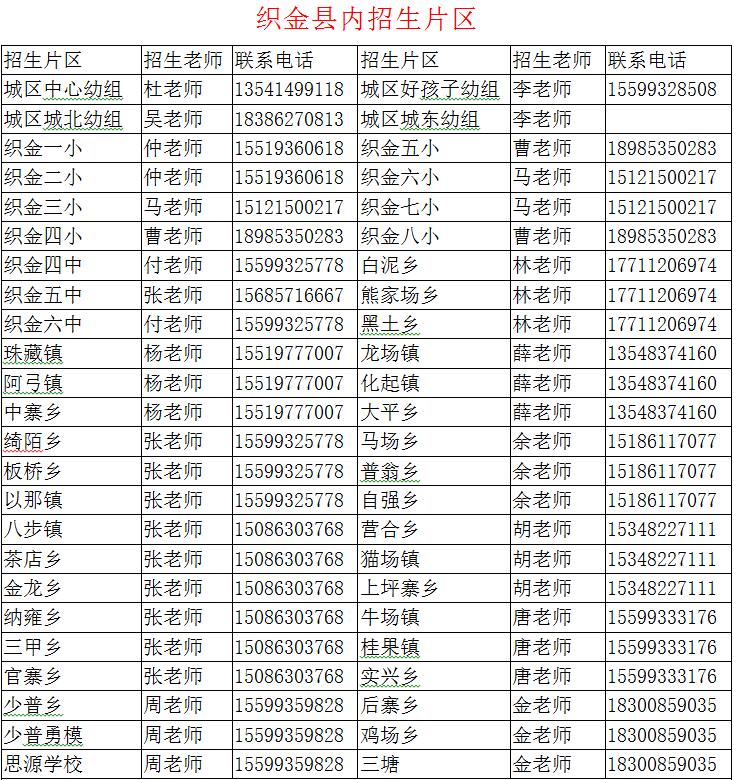
Task: Select the 化起镇 cell
Action: pos(434,383)
